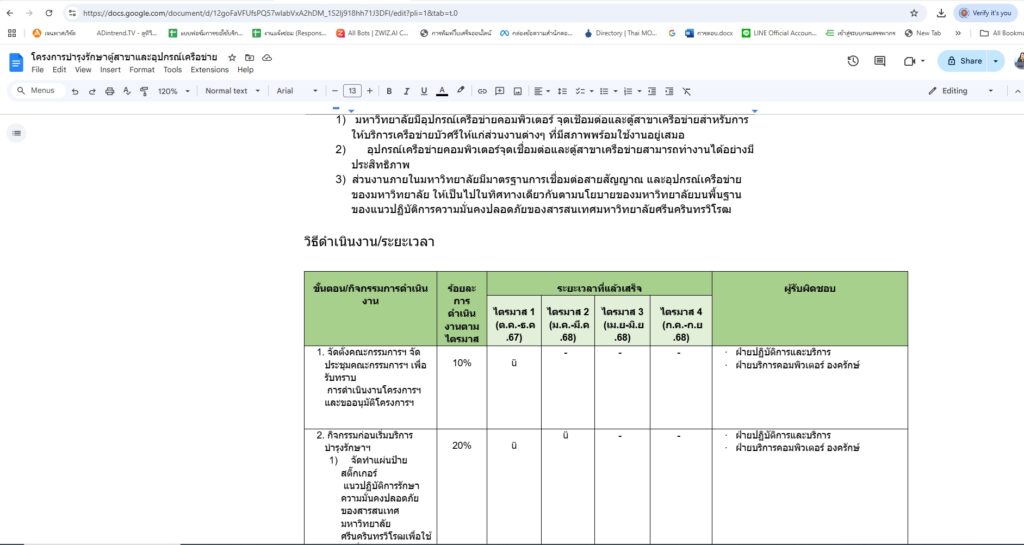Image resolution: width=1024 pixels, height=545 pixels.
Task: Increase the paragraph indent
Action: [669, 91]
